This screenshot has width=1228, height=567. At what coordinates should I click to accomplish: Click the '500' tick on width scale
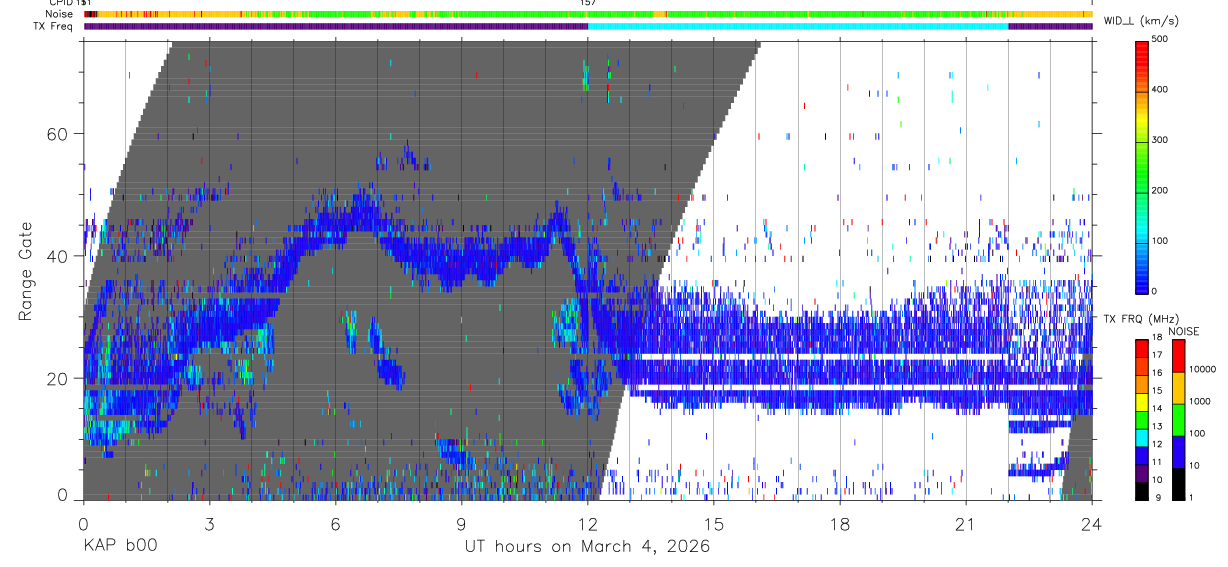coord(1160,39)
